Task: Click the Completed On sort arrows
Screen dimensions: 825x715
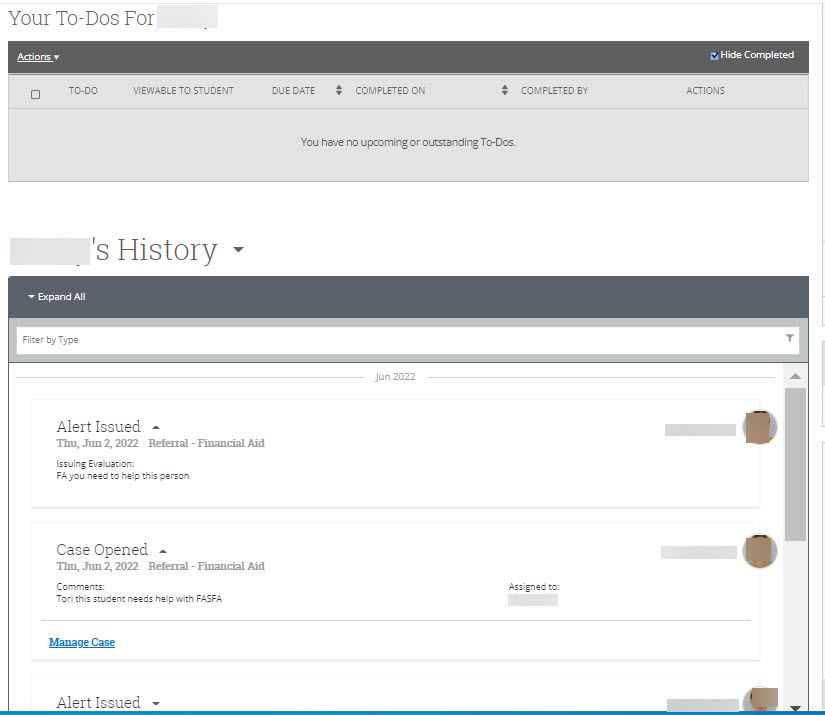Action: 505,91
